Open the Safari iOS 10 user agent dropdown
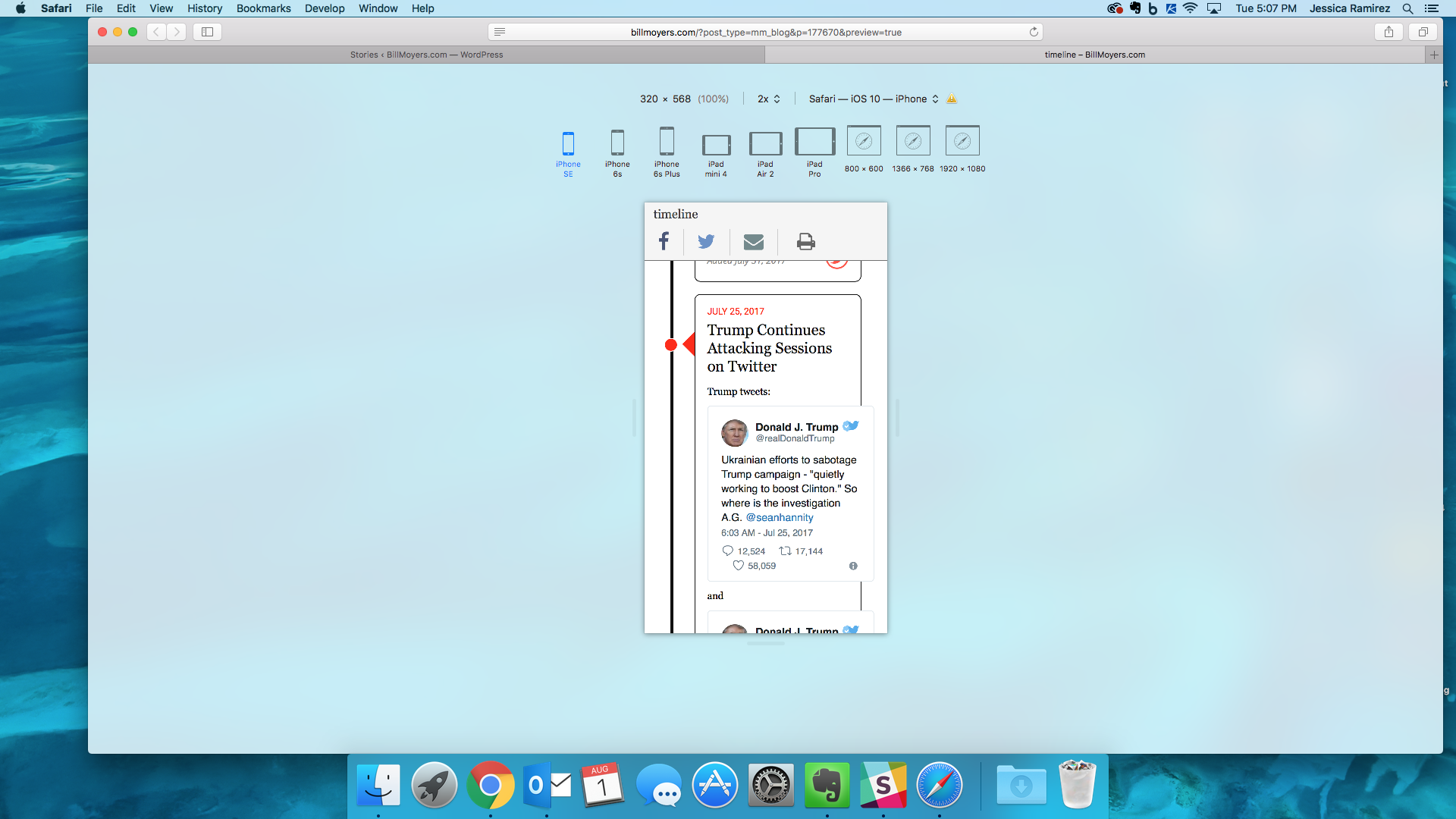 (x=874, y=99)
